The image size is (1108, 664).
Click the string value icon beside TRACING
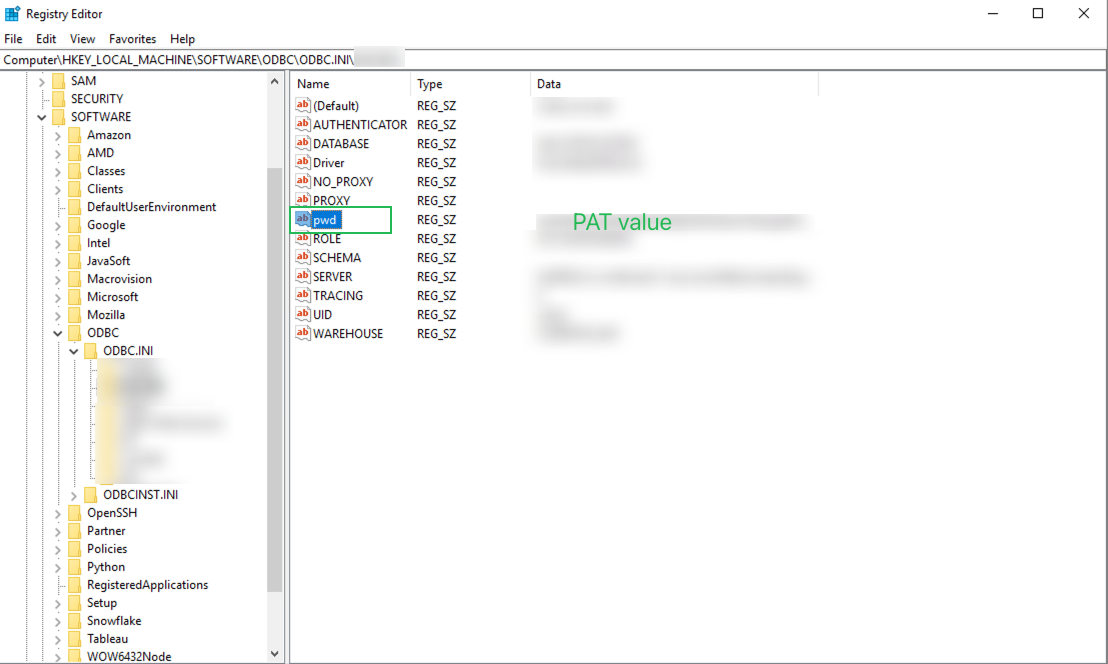[x=303, y=295]
